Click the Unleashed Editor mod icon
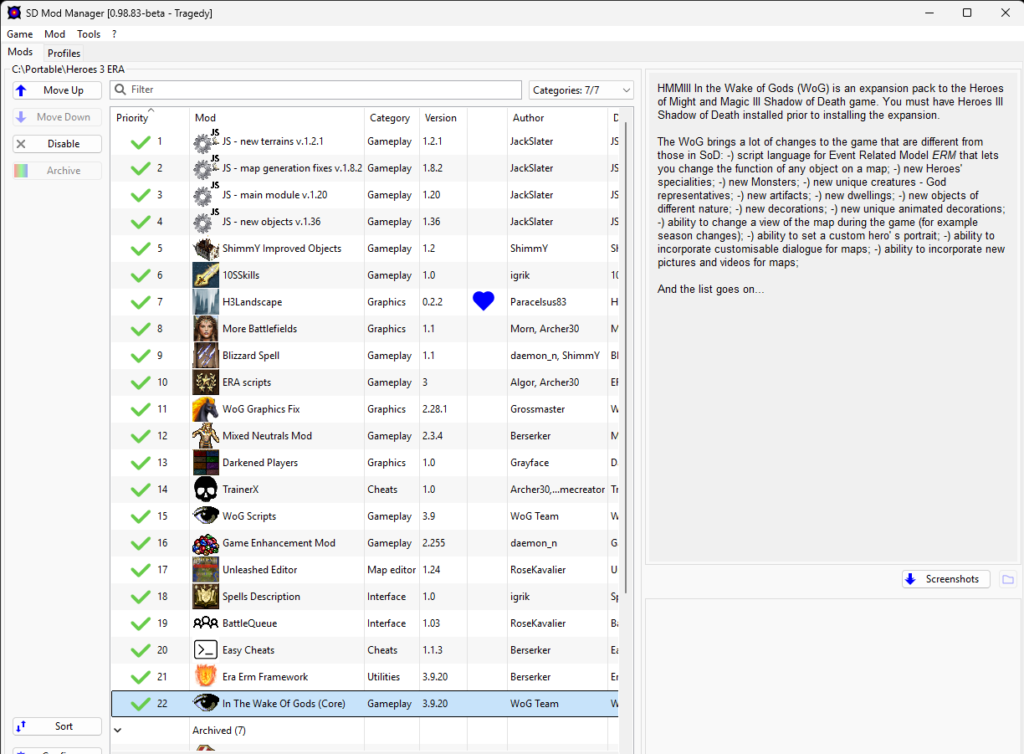 coord(206,570)
